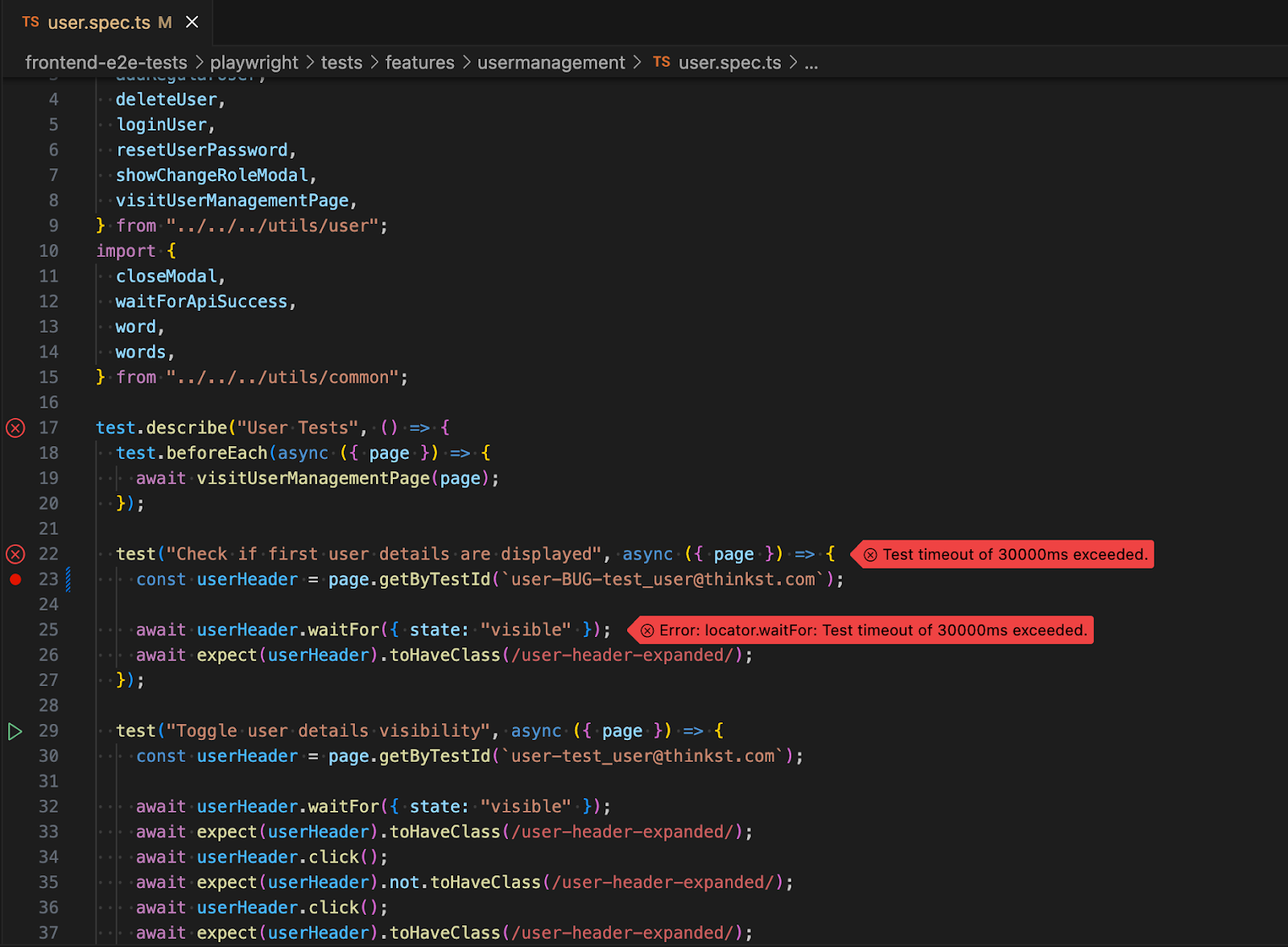Image resolution: width=1288 pixels, height=947 pixels.
Task: Click the "Test timeout of 30000ms exceeded" message
Action: pos(1014,555)
